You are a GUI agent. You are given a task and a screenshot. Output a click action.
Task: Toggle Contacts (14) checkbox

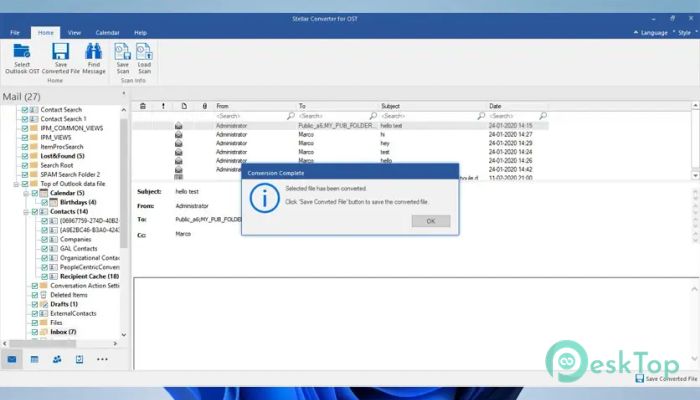pos(35,212)
